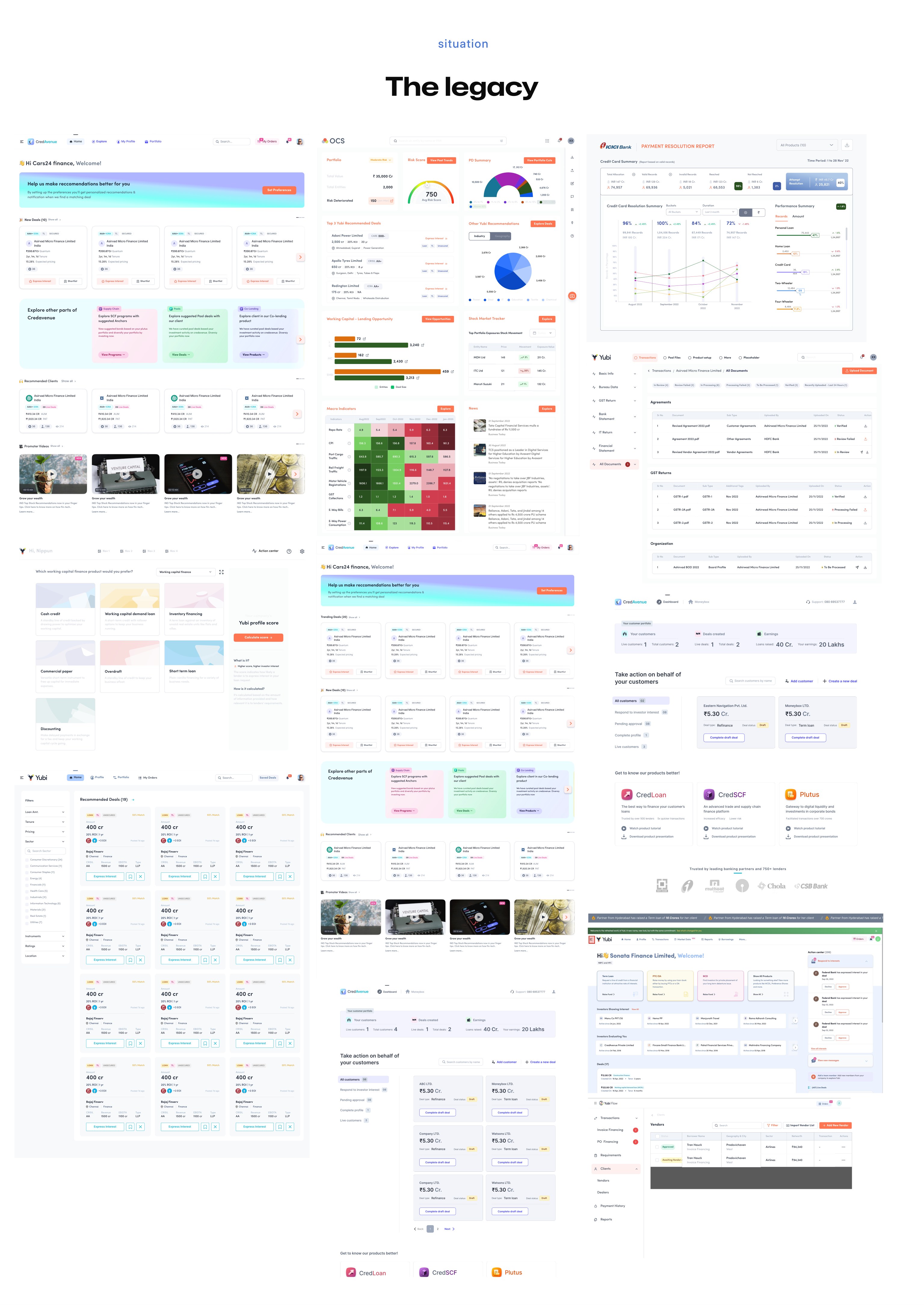Click the orange floating video button in OCS
The width and height of the screenshot is (924, 1305).
(572, 295)
